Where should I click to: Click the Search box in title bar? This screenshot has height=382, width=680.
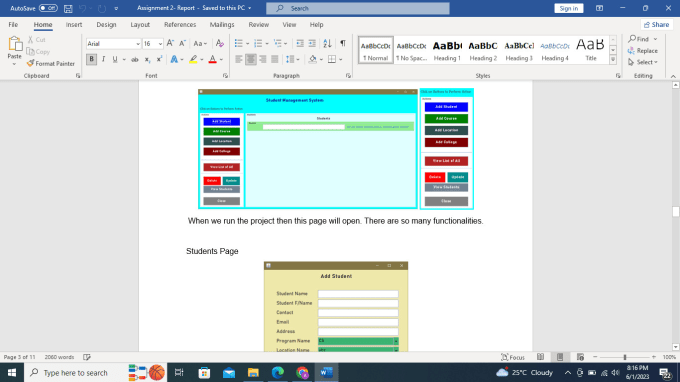[x=358, y=8]
